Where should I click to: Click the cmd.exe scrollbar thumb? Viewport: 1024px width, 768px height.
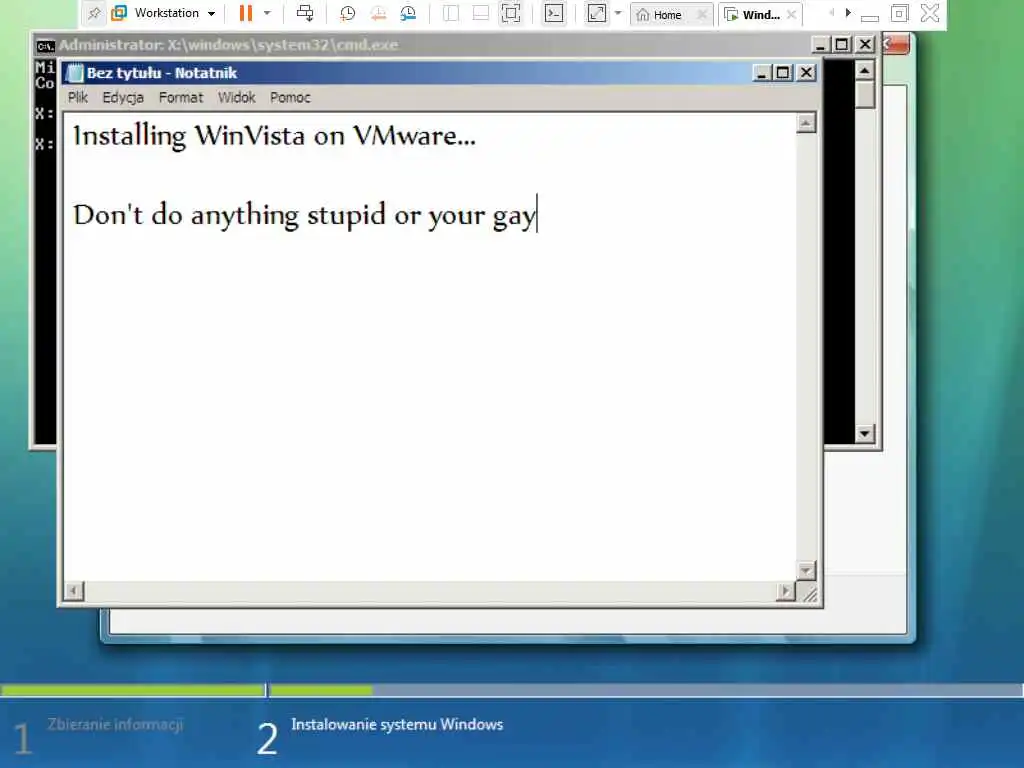(x=865, y=94)
